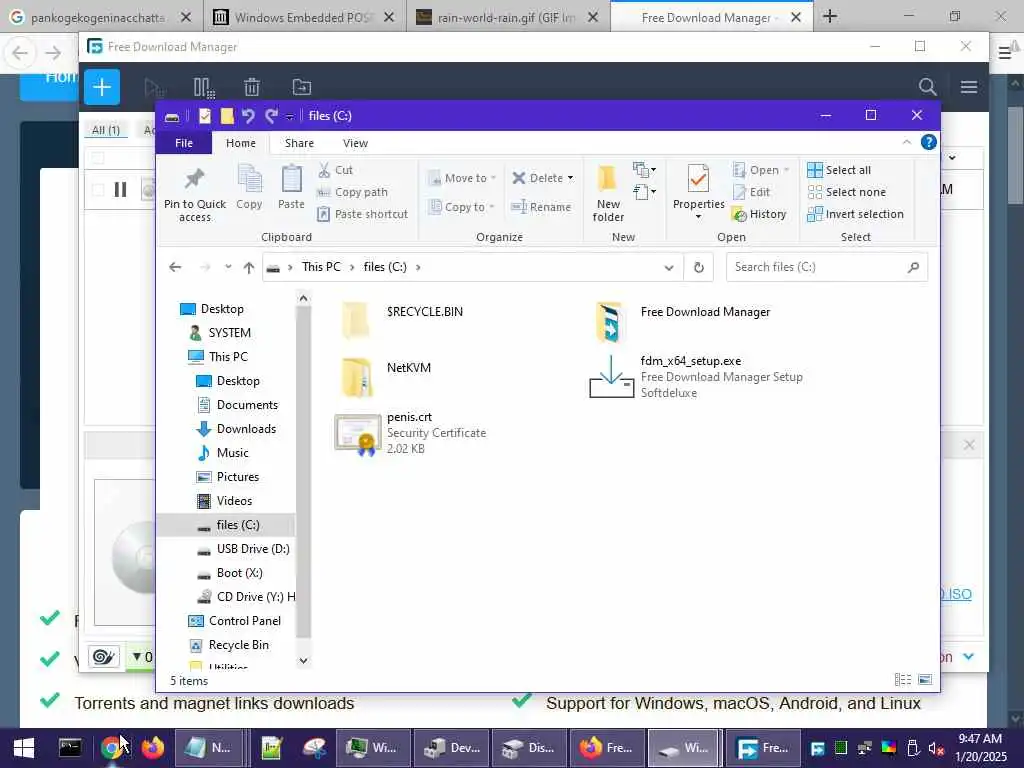
Task: Switch to the View ribbon tab
Action: (355, 143)
